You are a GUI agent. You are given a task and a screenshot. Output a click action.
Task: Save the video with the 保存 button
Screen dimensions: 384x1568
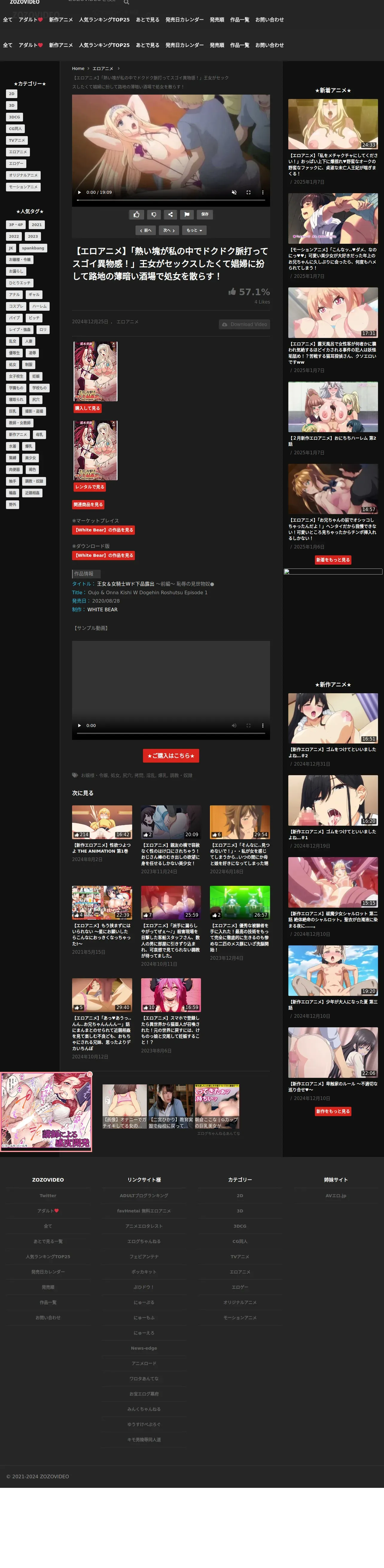pyautogui.click(x=205, y=214)
